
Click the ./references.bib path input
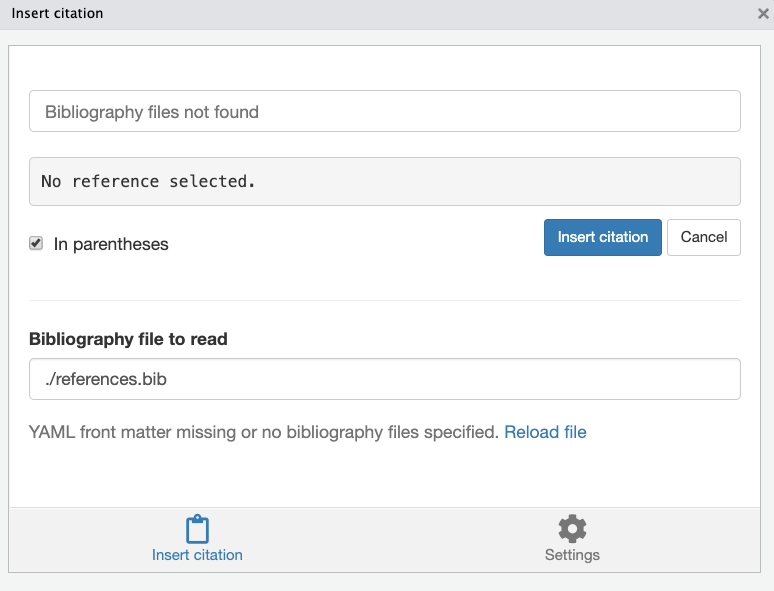click(384, 379)
